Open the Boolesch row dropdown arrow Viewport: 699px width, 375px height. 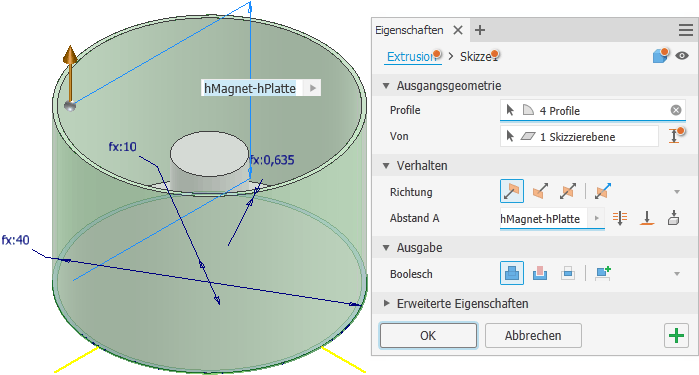pos(677,274)
